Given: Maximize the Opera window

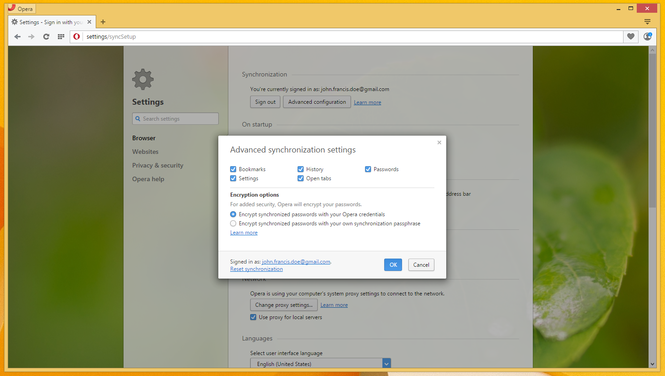Looking at the screenshot, I should coord(631,8).
